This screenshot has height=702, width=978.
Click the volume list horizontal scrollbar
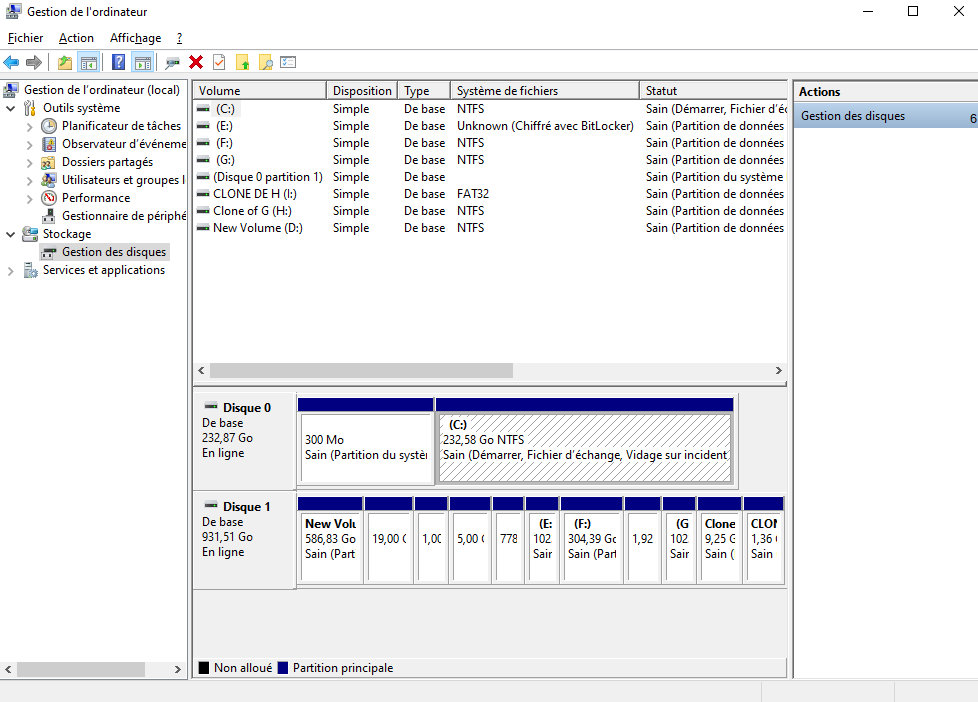click(361, 370)
